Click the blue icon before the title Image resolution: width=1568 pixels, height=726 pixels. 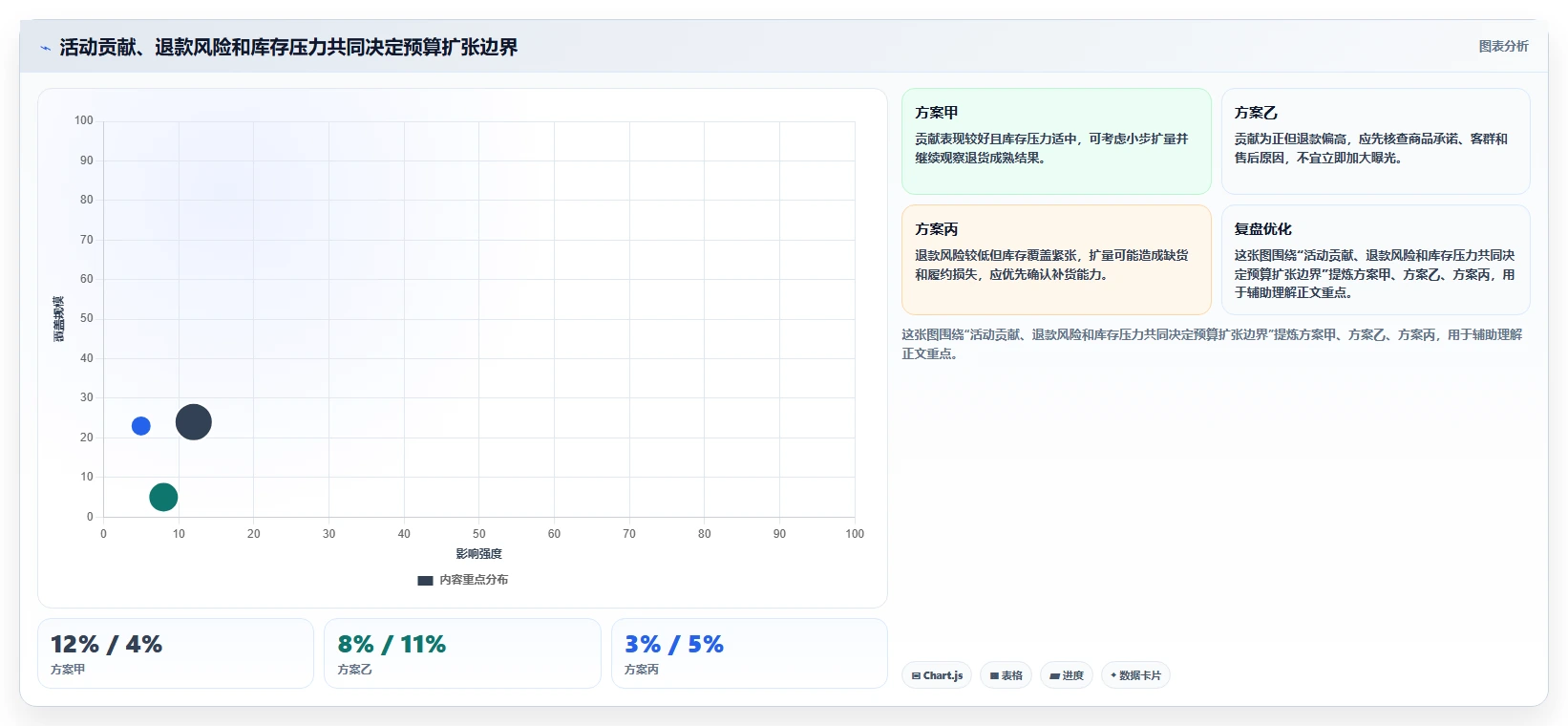45,48
